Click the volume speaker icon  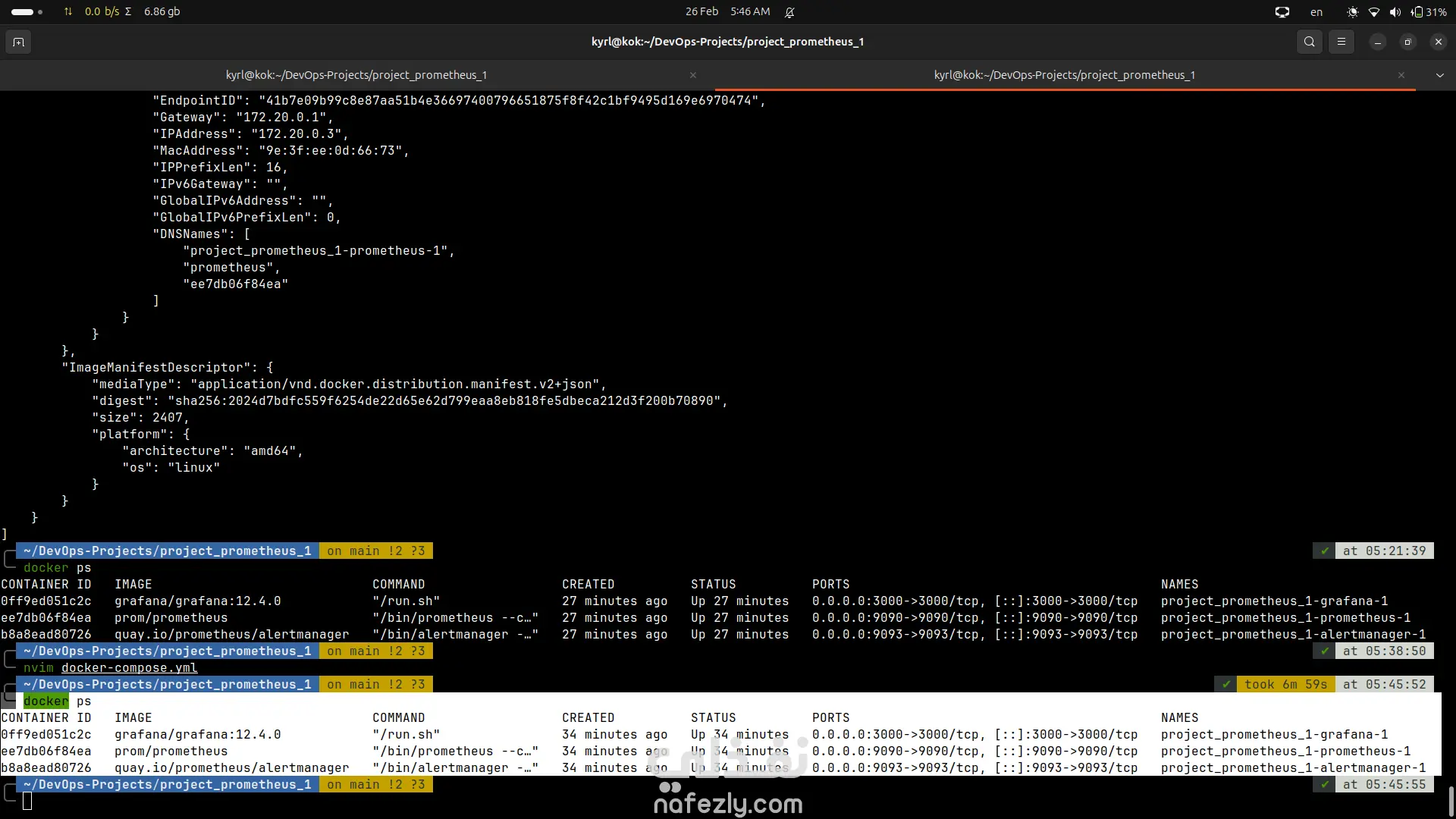click(1395, 12)
